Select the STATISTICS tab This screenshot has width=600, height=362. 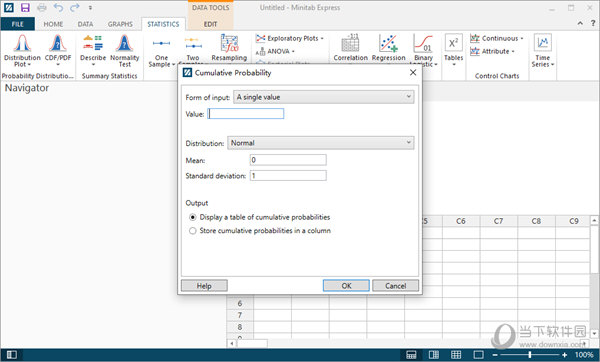click(x=163, y=24)
